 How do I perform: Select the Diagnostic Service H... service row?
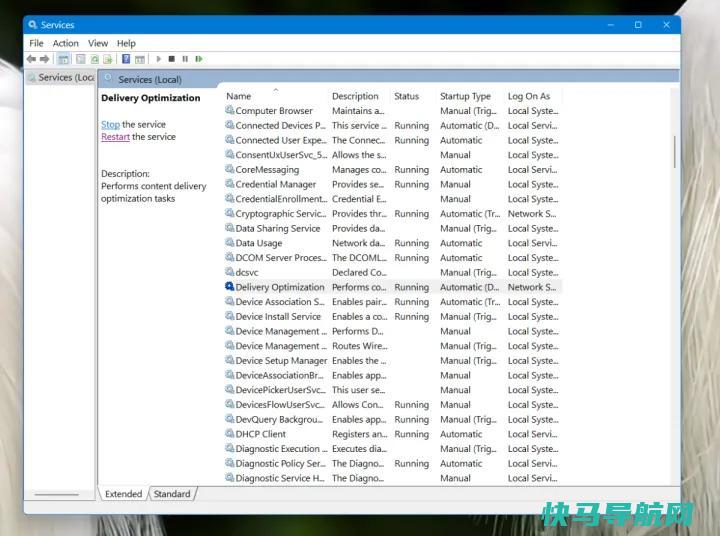(393, 478)
